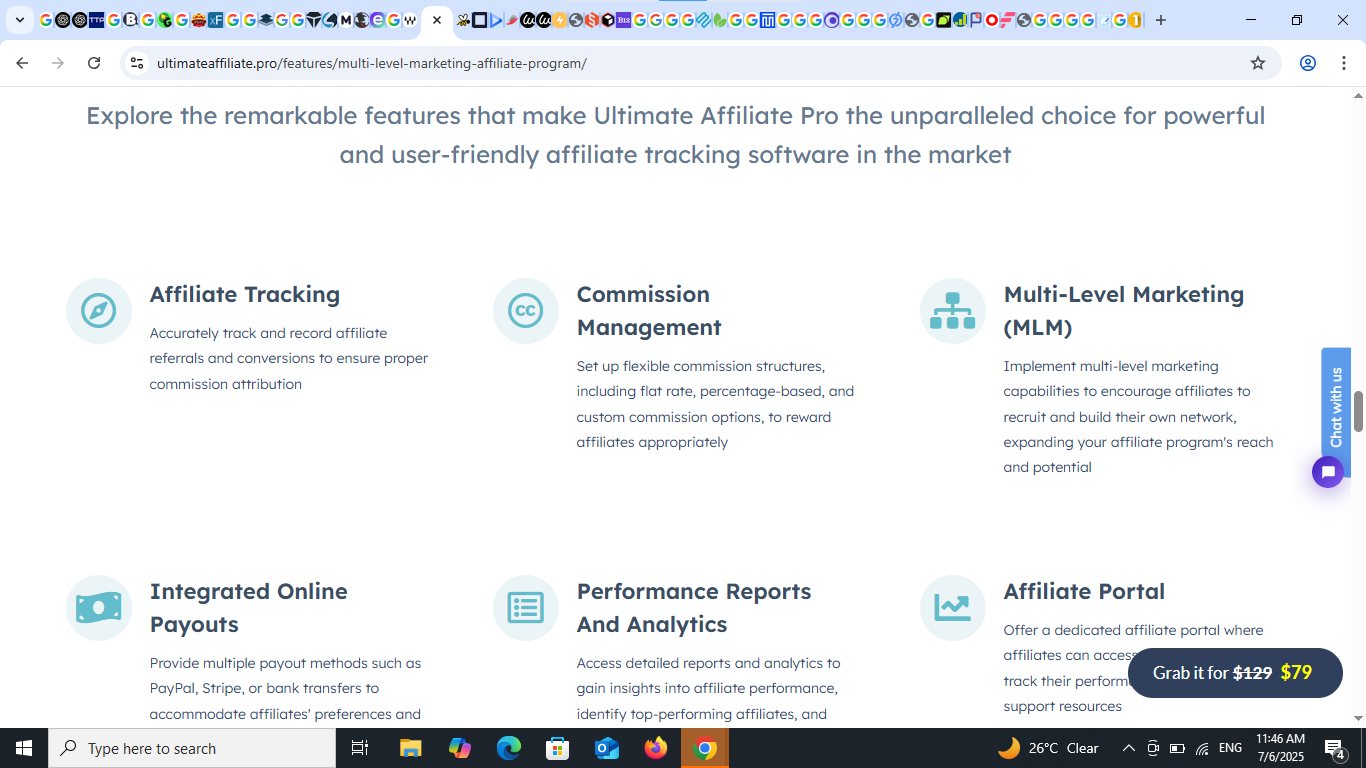This screenshot has height=768, width=1366.
Task: Switch to the orange number 1 tab
Action: (x=1135, y=20)
